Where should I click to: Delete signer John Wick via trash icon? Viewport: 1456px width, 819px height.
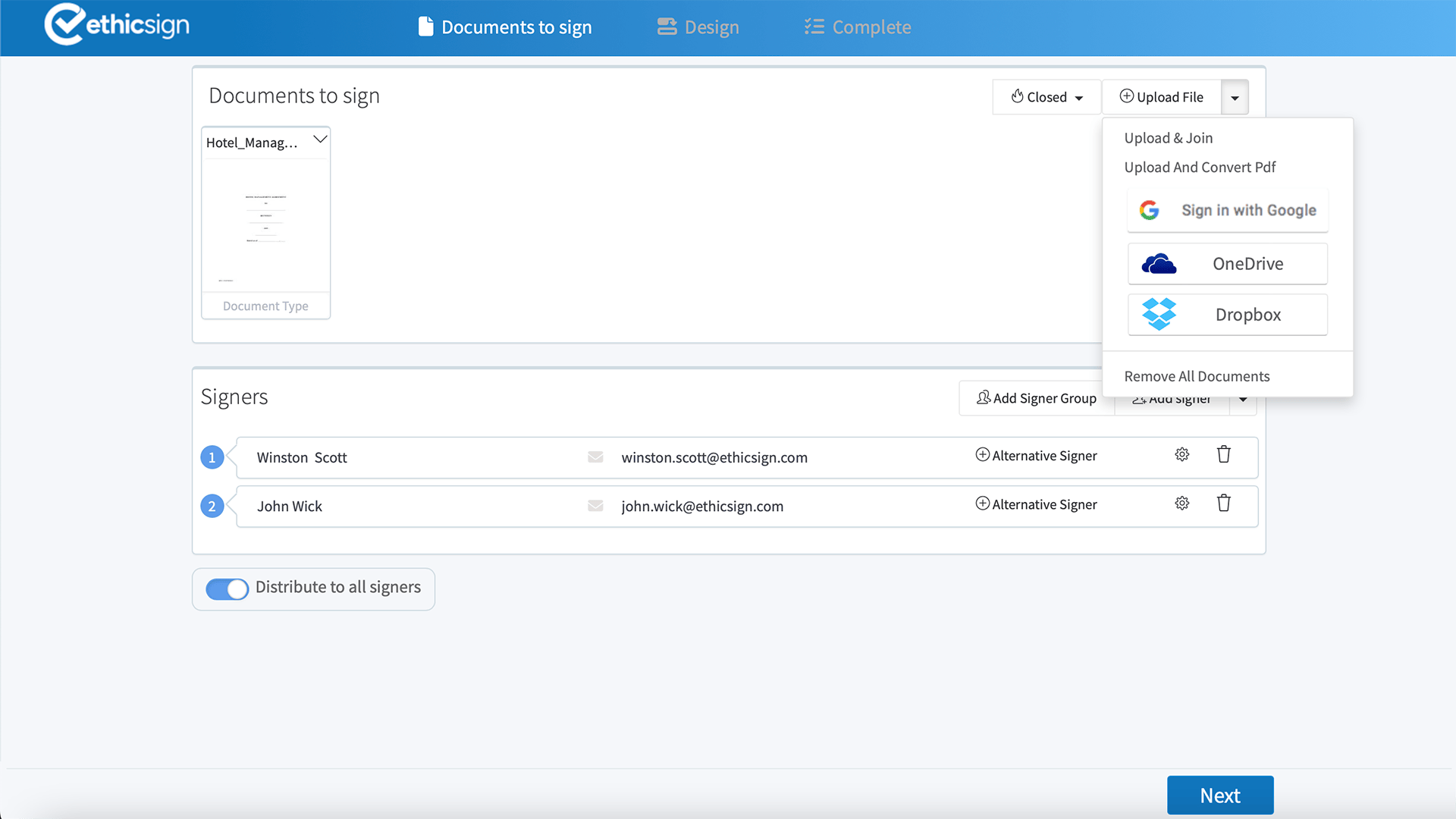(x=1223, y=504)
